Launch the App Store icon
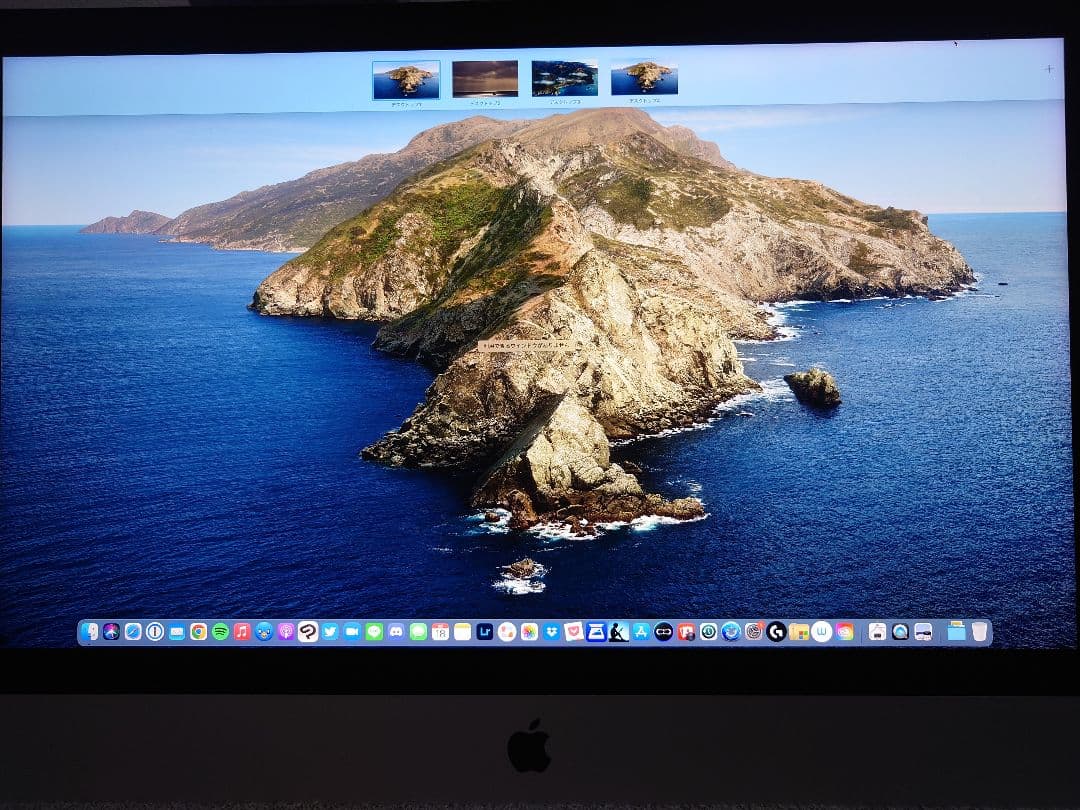The height and width of the screenshot is (810, 1080). pyautogui.click(x=641, y=632)
